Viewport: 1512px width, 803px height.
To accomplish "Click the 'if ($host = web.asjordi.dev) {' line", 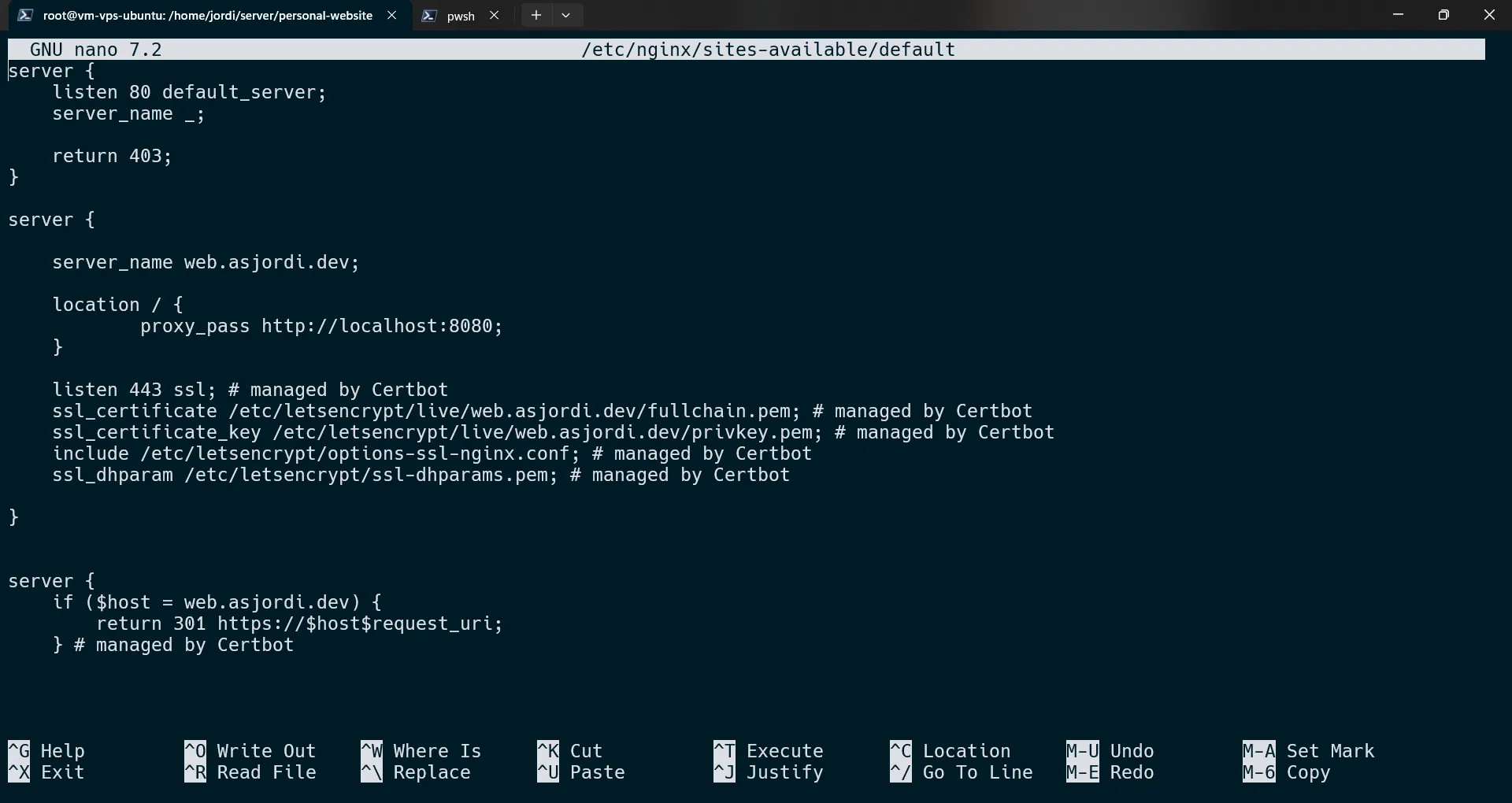I will click(x=217, y=602).
